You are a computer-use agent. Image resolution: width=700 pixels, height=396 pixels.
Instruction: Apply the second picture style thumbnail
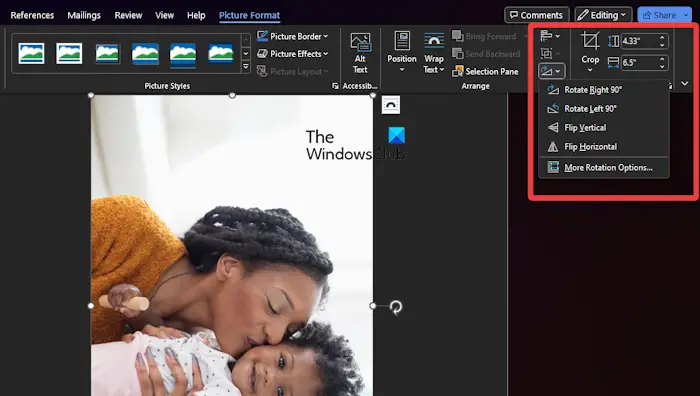click(69, 54)
